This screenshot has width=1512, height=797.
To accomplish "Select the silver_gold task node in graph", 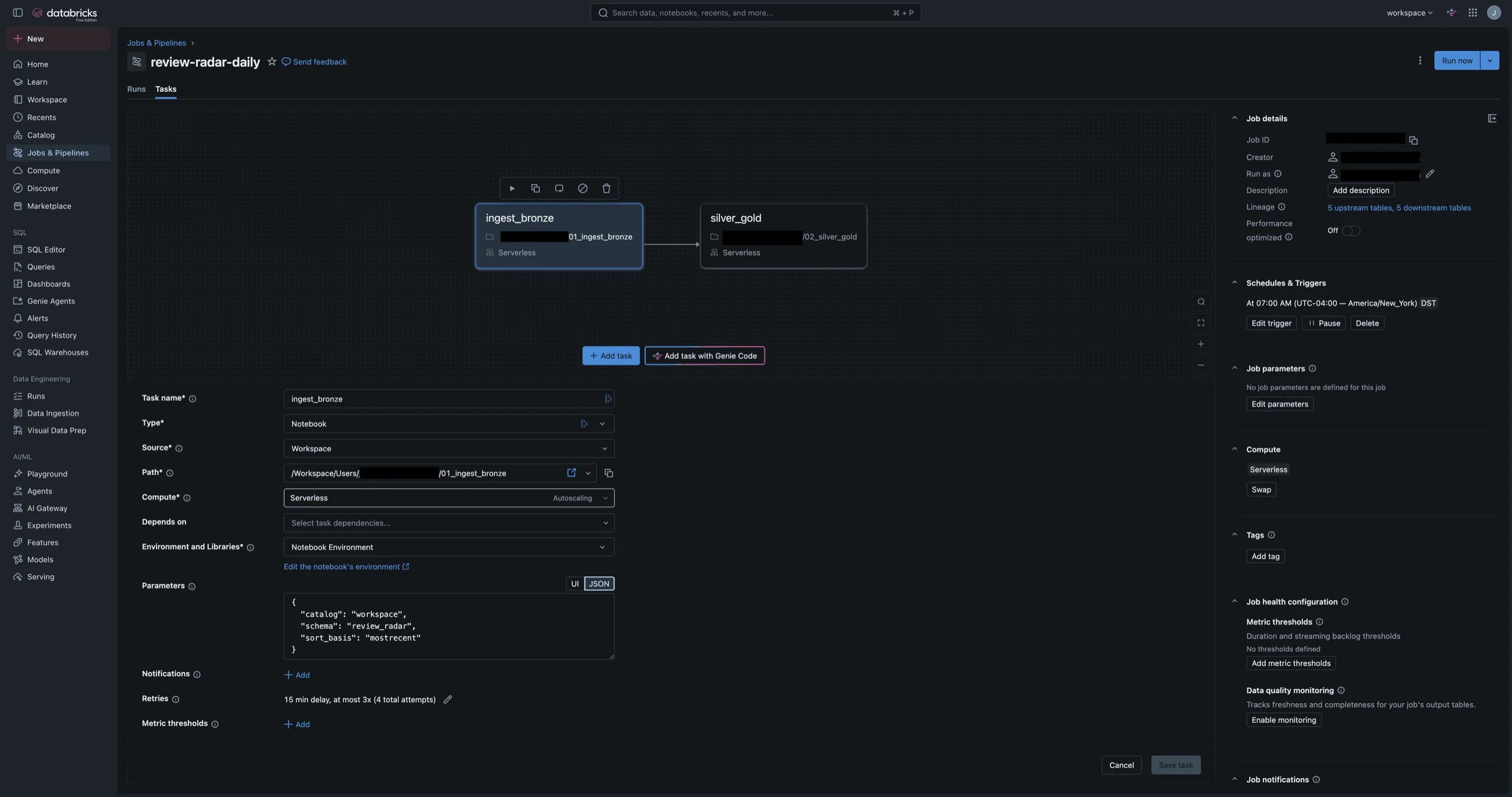I will [783, 236].
